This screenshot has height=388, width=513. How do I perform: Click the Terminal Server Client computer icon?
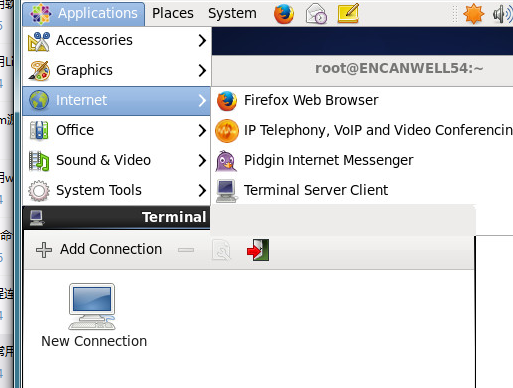coord(227,191)
